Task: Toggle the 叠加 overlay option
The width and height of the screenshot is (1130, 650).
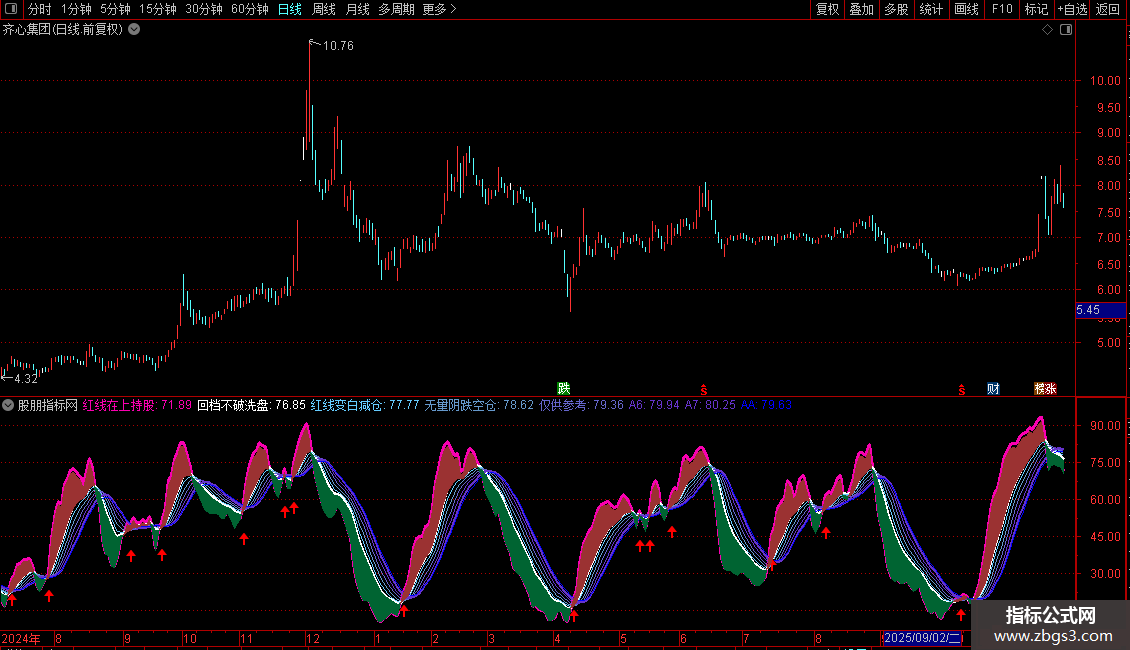Action: (x=861, y=9)
